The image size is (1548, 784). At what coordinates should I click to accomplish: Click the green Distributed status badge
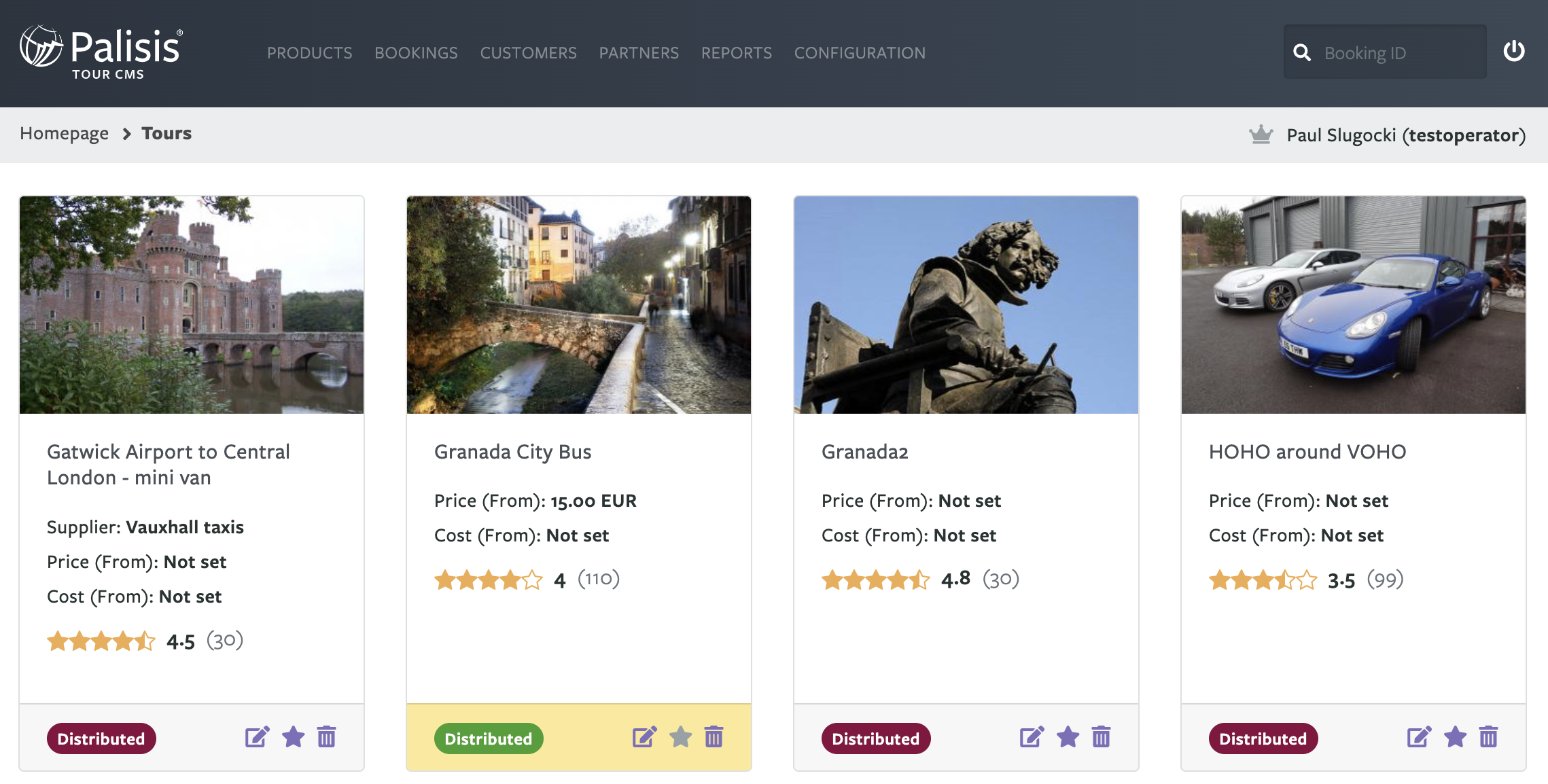[x=488, y=738]
